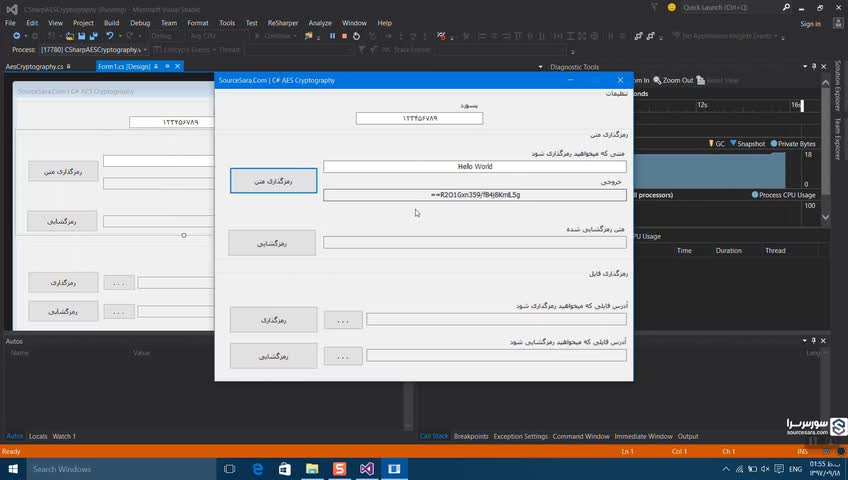This screenshot has height=480, width=848.
Task: Stop debugging with the red square icon
Action: [x=344, y=36]
